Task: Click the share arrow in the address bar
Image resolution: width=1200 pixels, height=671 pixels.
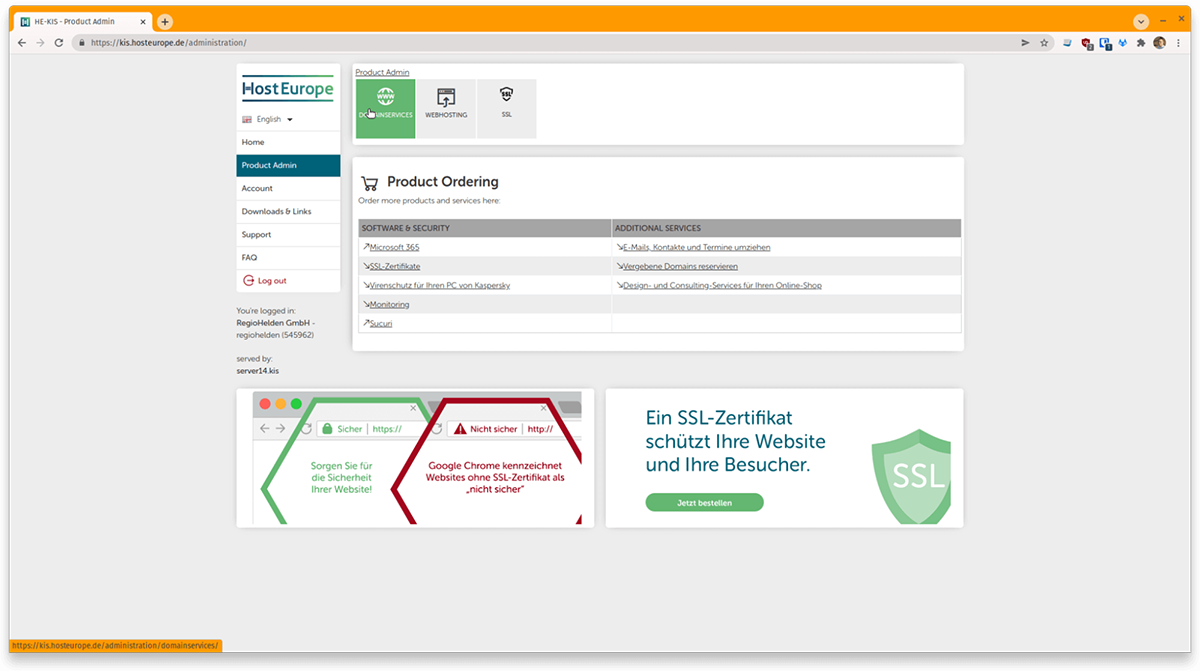Action: coord(1025,43)
